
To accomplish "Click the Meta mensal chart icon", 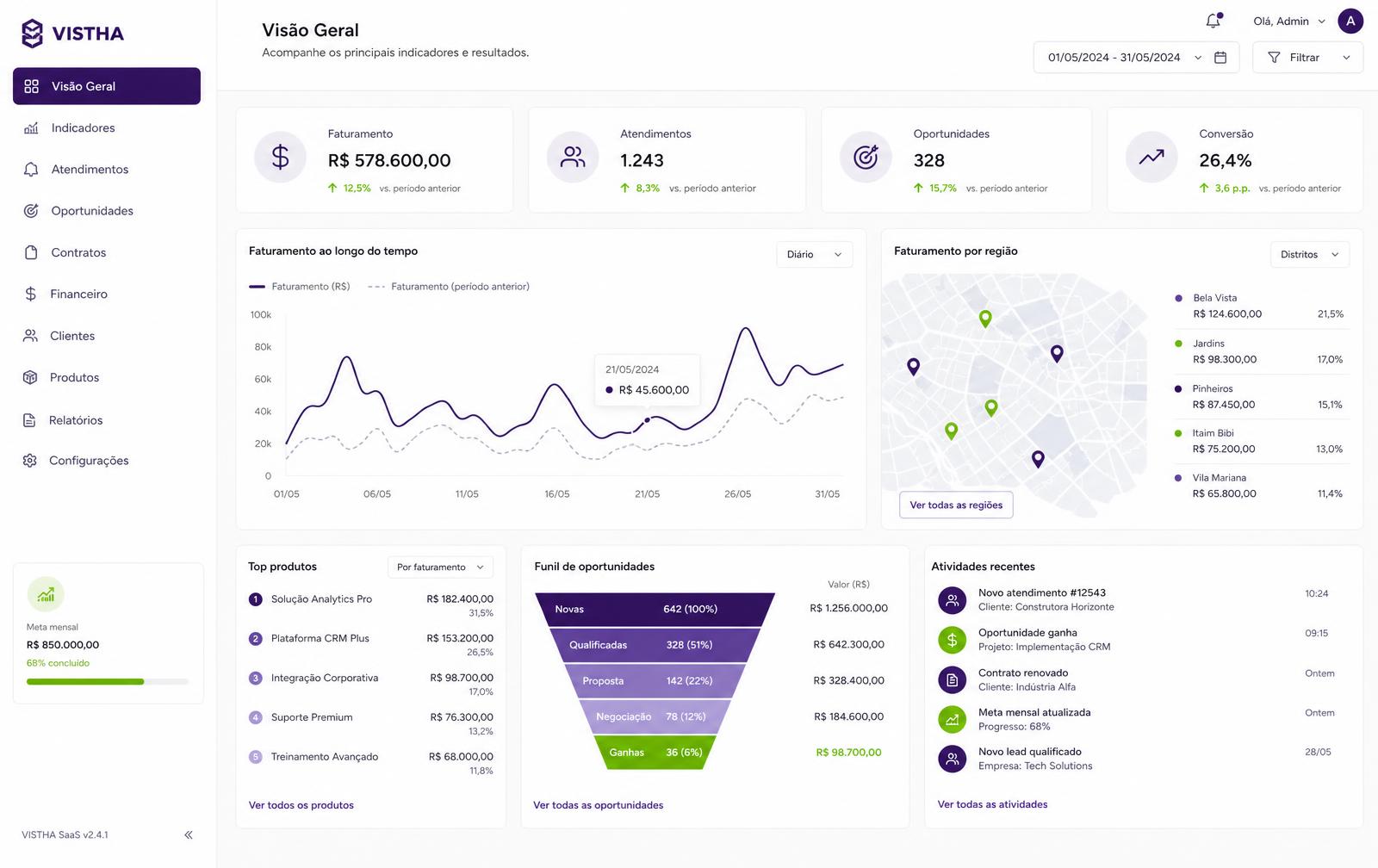I will 46,594.
